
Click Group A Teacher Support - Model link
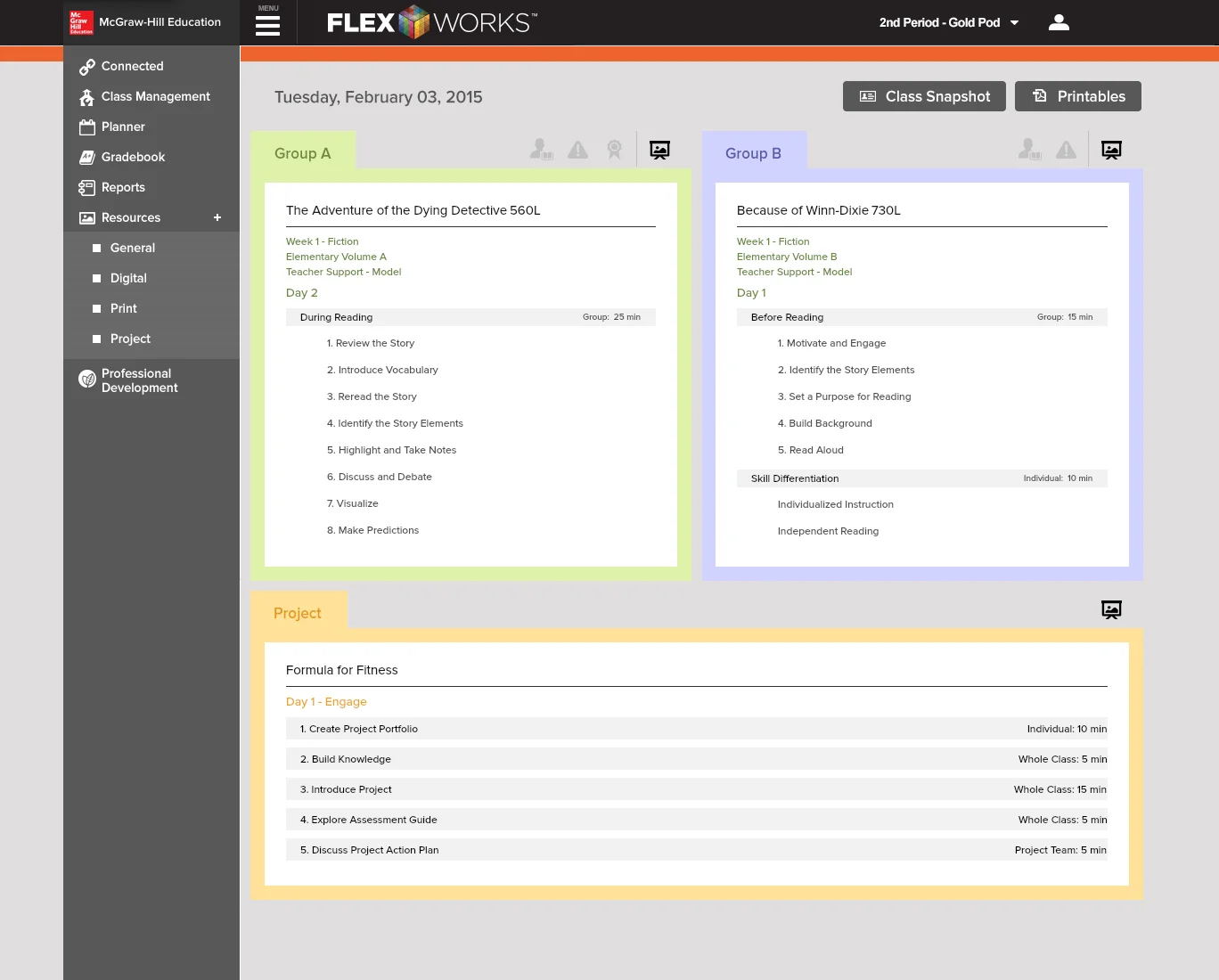click(x=343, y=272)
